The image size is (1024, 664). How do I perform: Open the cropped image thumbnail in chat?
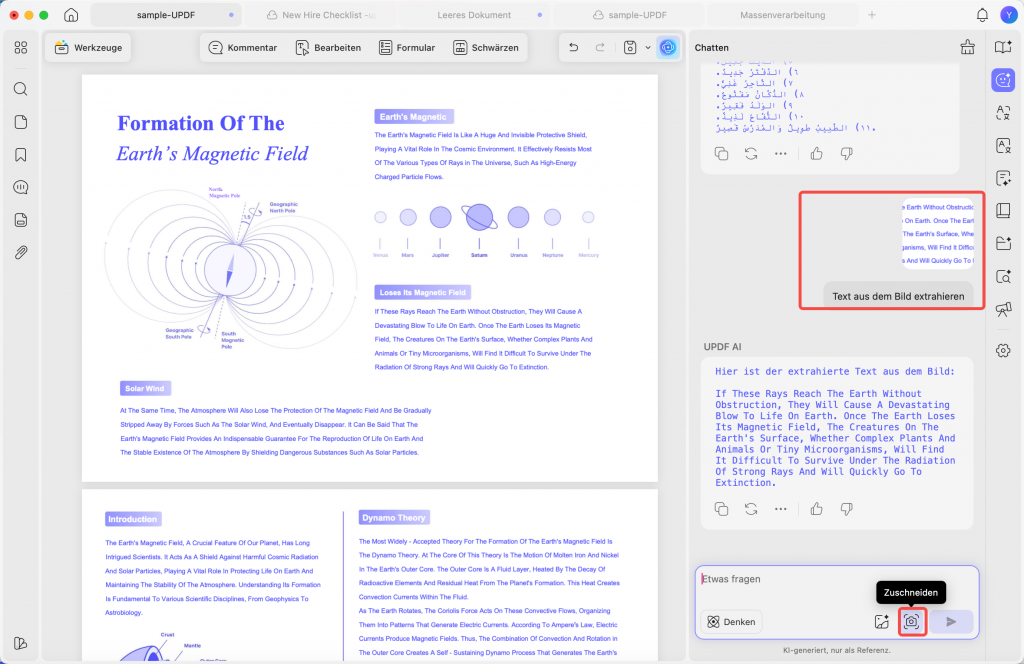pyautogui.click(x=938, y=234)
